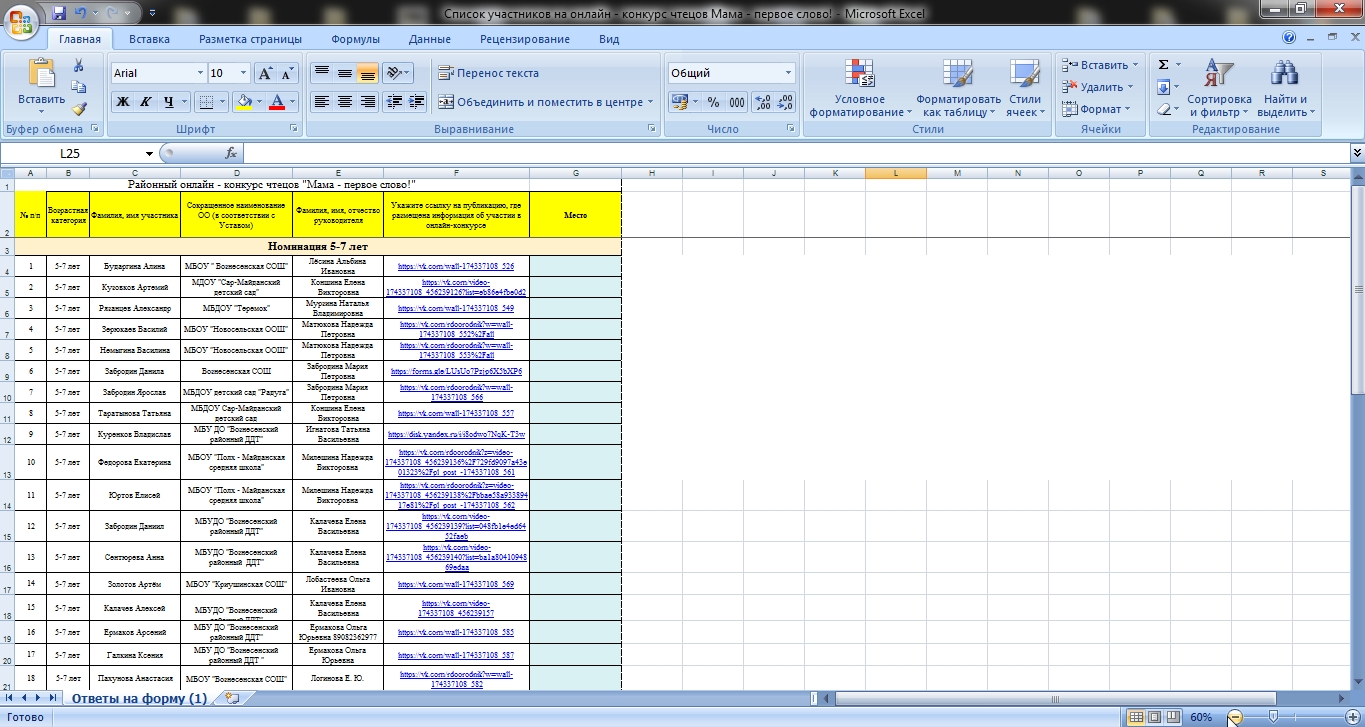
Task: Switch to the Данные tab
Action: coord(429,39)
